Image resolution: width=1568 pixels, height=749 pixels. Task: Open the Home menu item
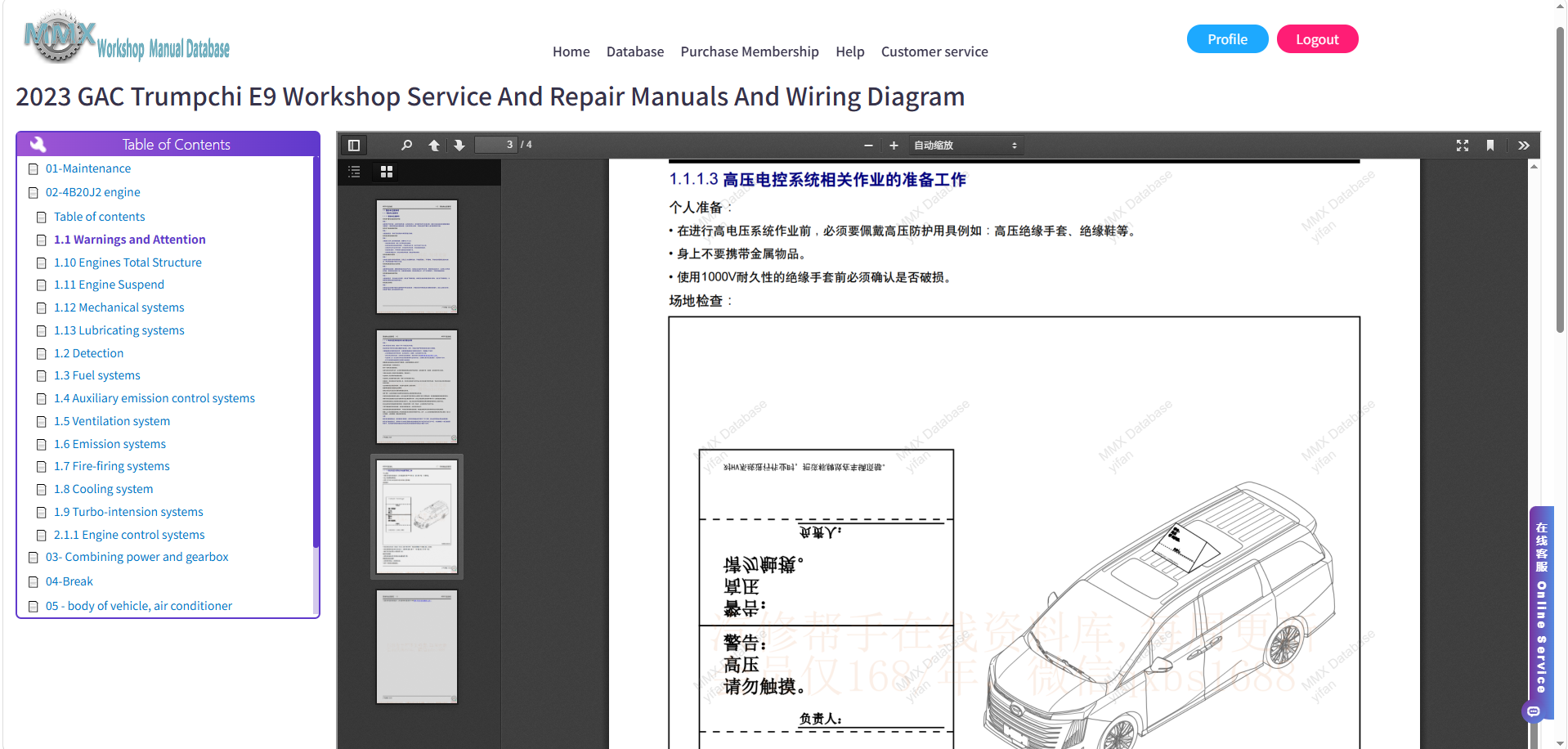pos(571,52)
